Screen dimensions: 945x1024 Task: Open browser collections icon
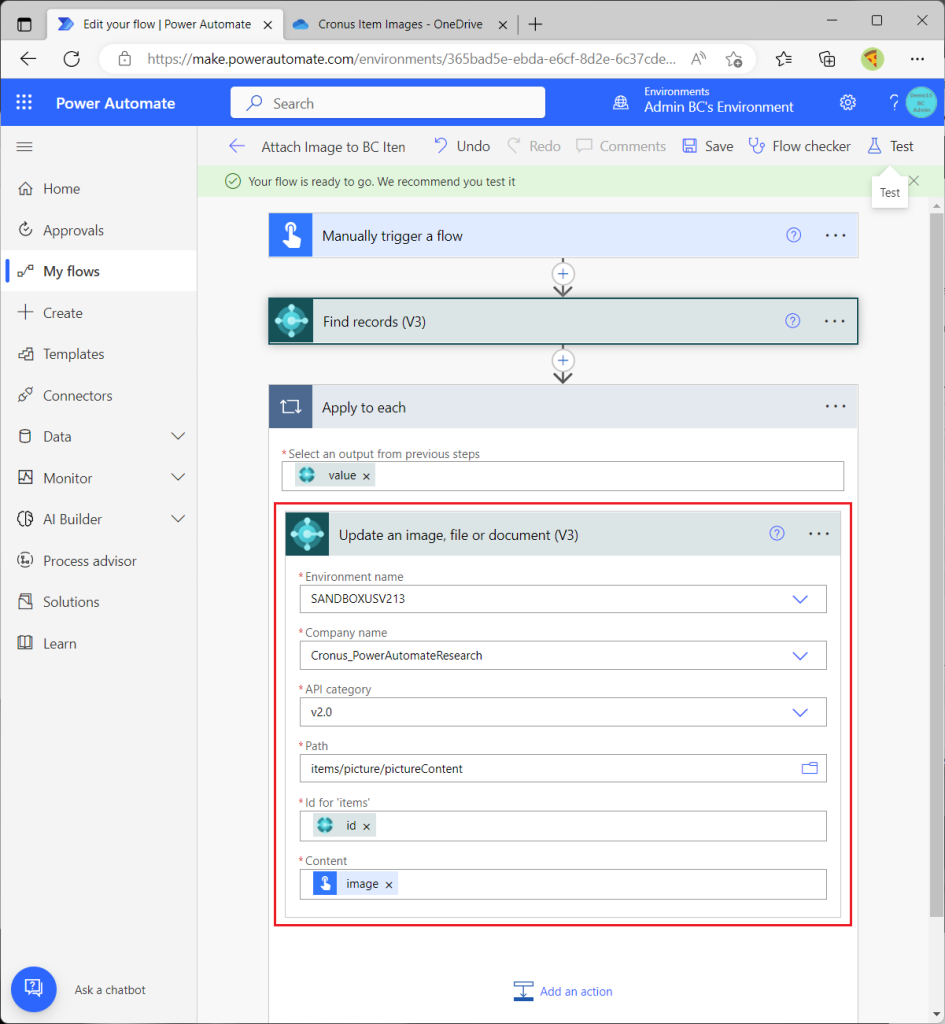(x=827, y=59)
